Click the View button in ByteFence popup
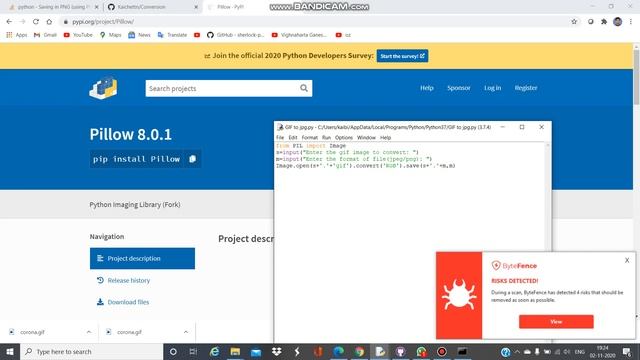640x360 pixels. [556, 322]
